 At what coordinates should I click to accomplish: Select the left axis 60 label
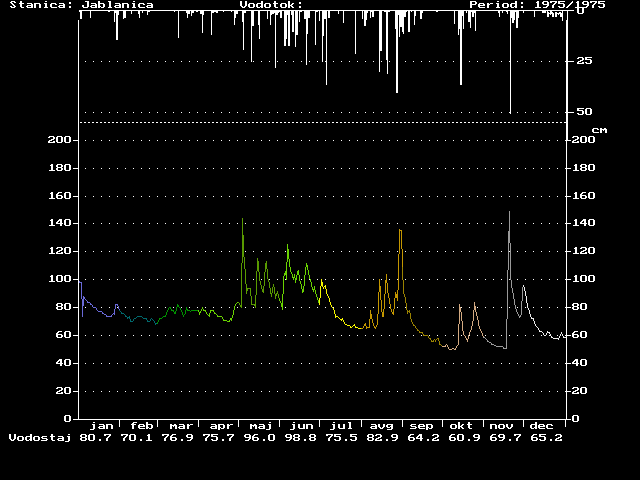click(64, 335)
